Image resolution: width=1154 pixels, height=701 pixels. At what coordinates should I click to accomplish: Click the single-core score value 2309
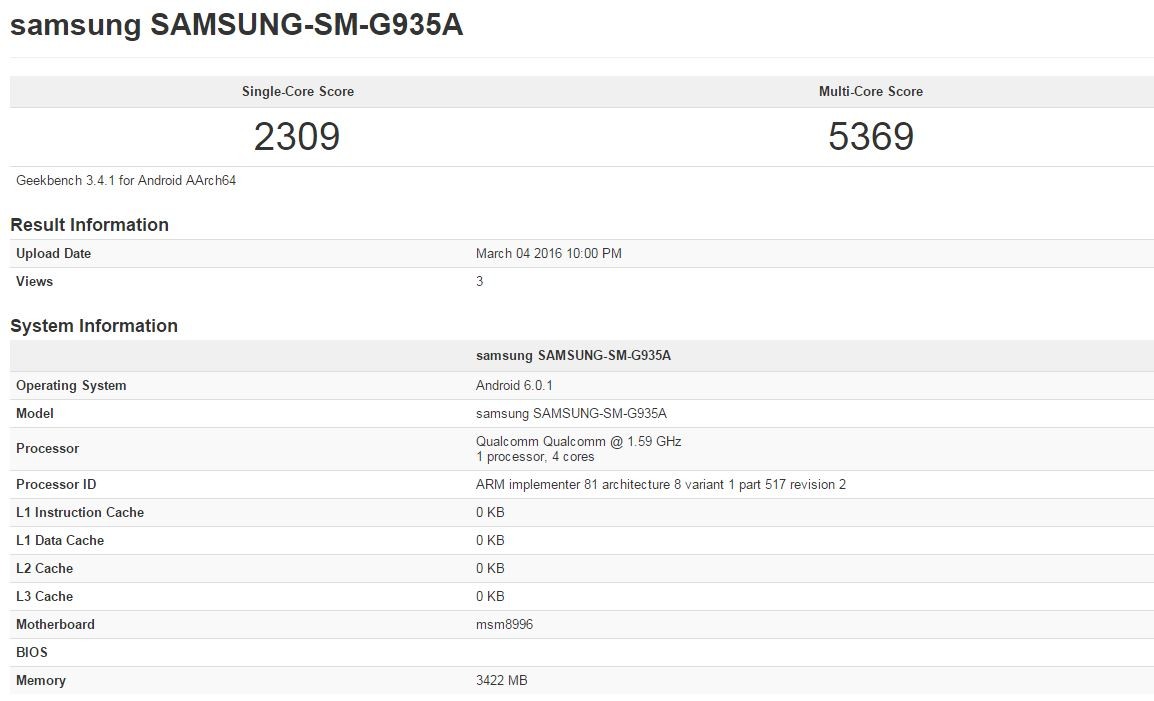coord(297,136)
